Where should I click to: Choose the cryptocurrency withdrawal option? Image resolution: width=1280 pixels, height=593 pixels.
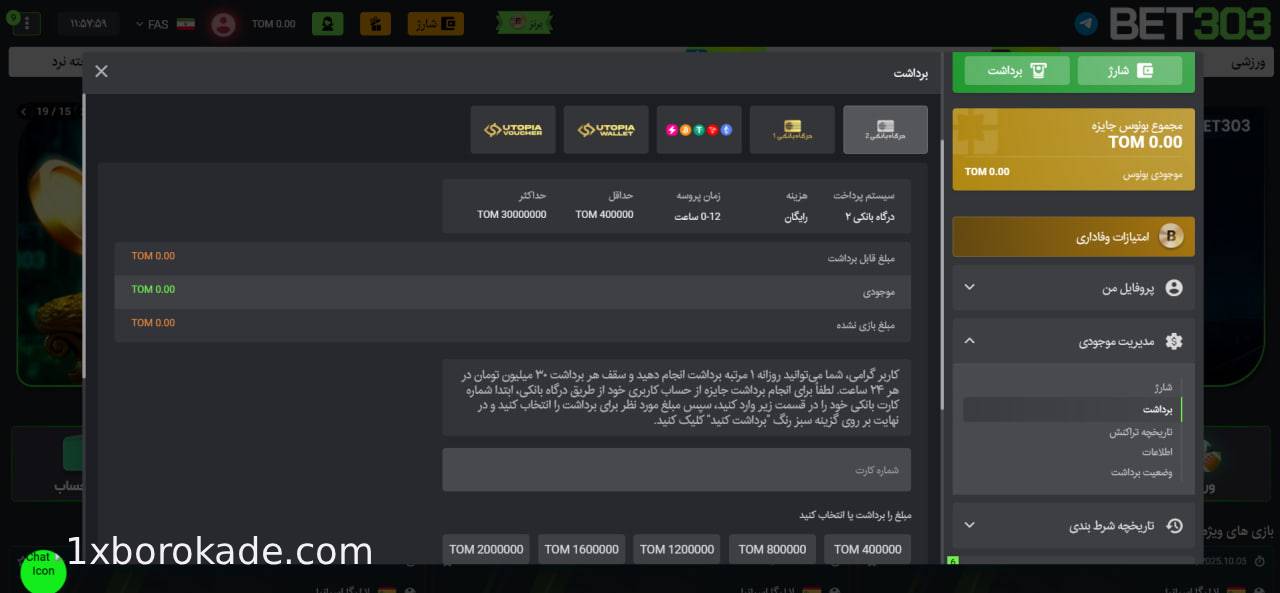click(699, 130)
